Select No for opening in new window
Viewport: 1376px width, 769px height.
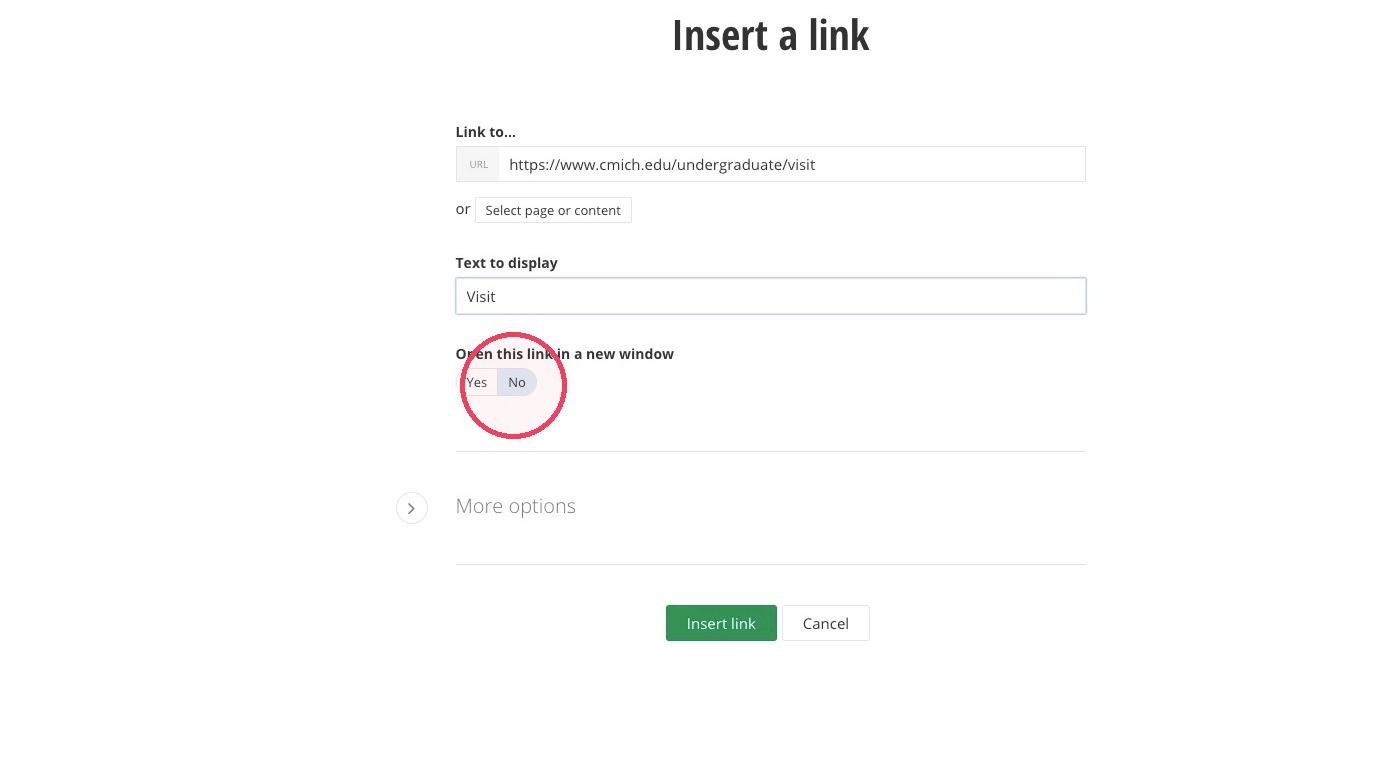pos(517,382)
